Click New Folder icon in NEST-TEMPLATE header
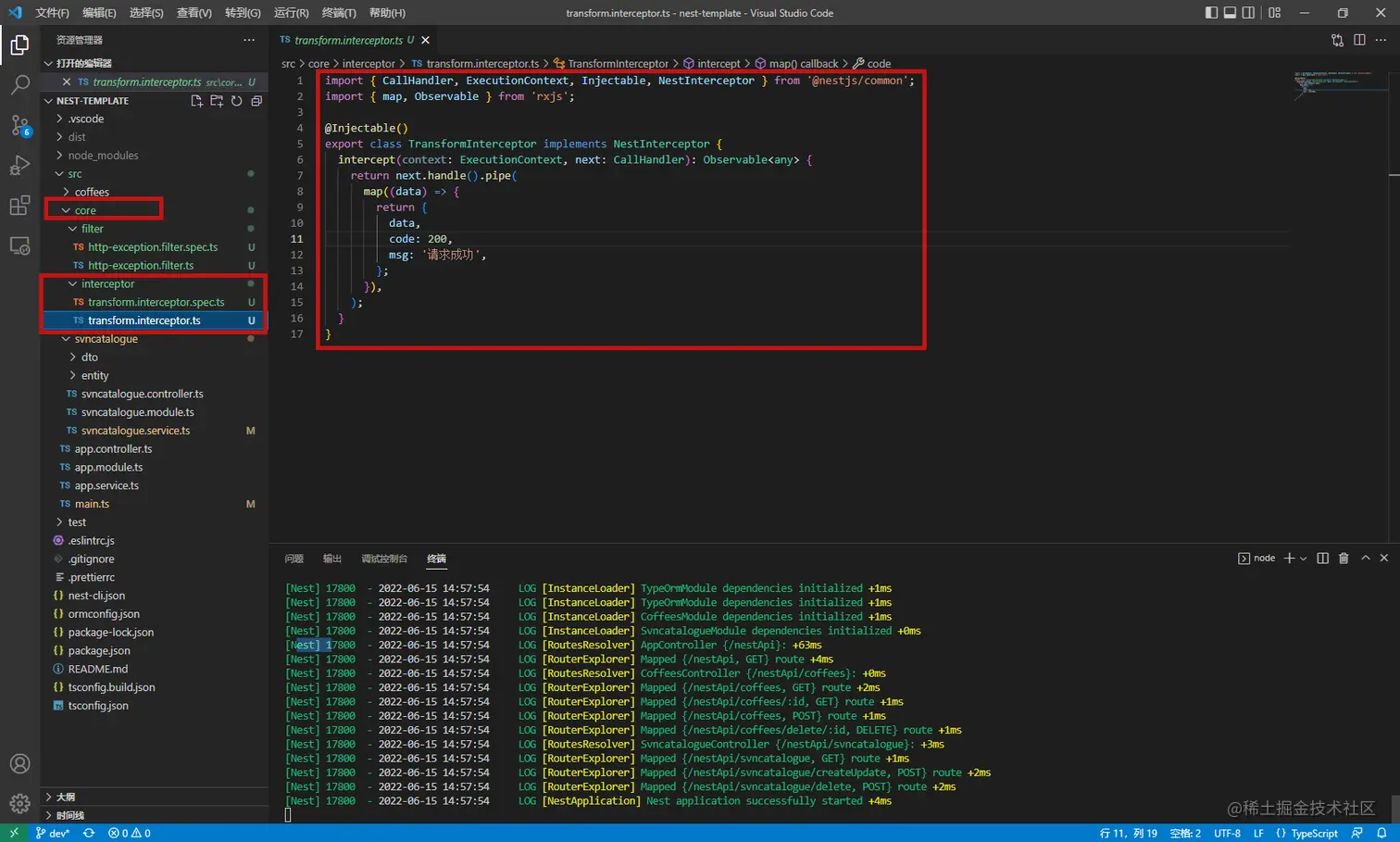1400x842 pixels. (x=217, y=101)
